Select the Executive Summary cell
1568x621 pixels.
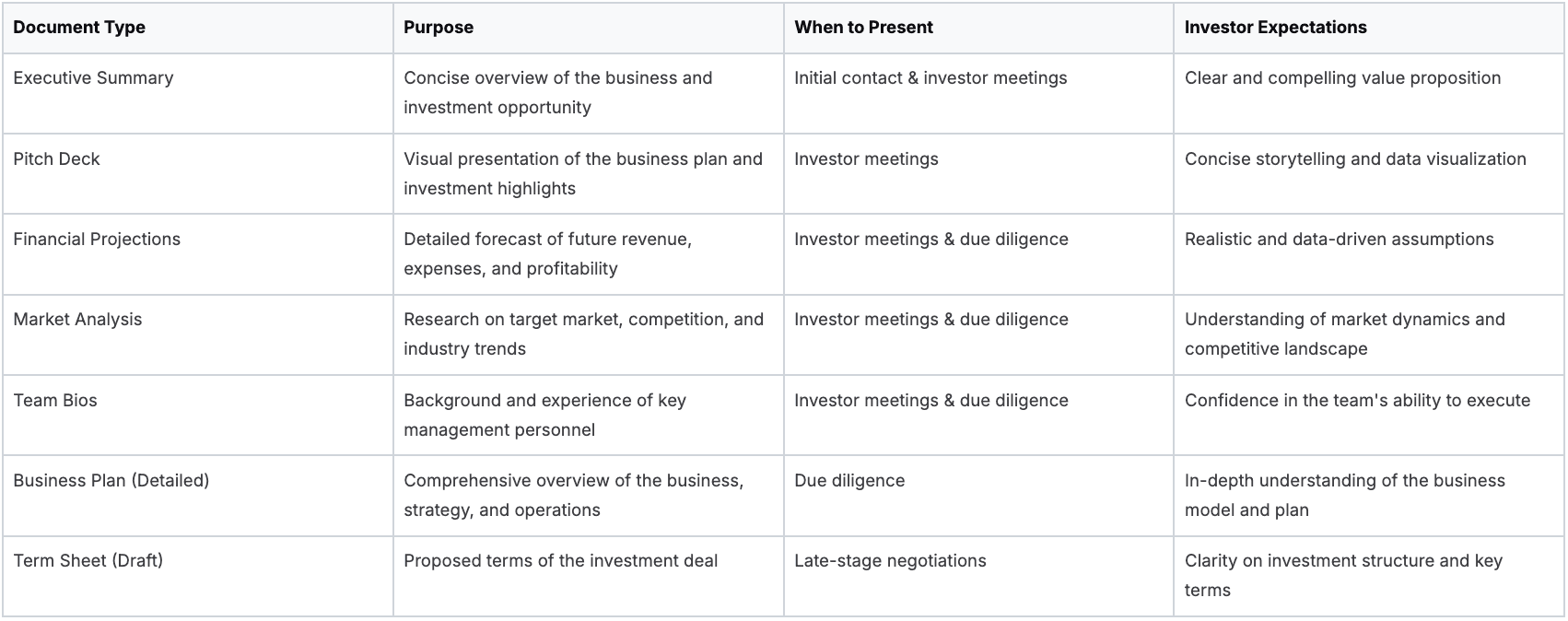[93, 78]
